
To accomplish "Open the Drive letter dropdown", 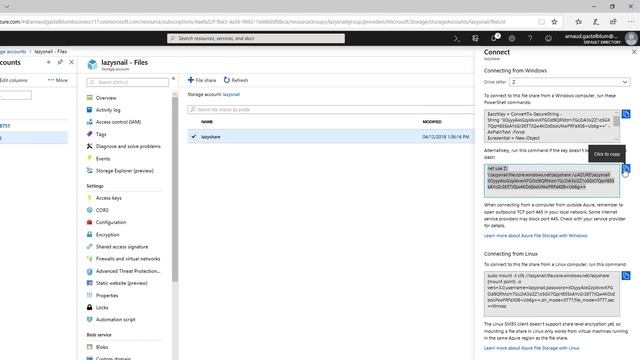I will point(569,82).
